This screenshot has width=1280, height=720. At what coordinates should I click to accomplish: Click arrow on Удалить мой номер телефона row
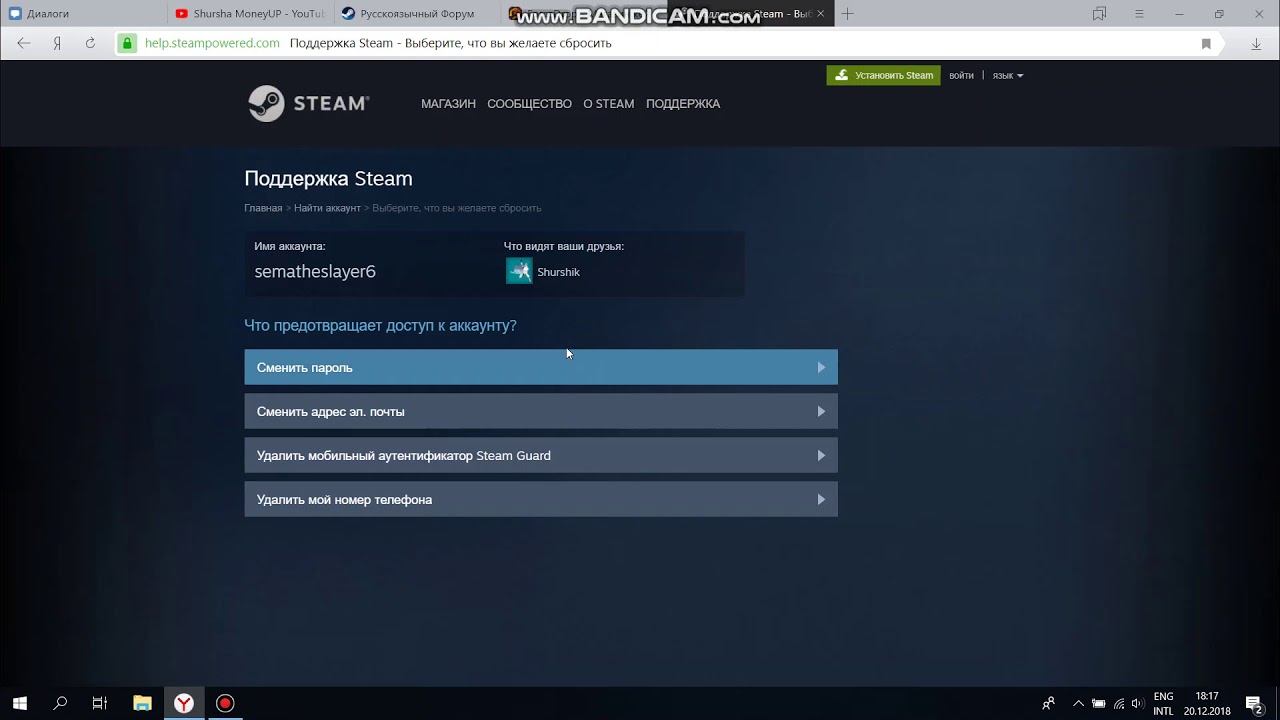coord(821,499)
